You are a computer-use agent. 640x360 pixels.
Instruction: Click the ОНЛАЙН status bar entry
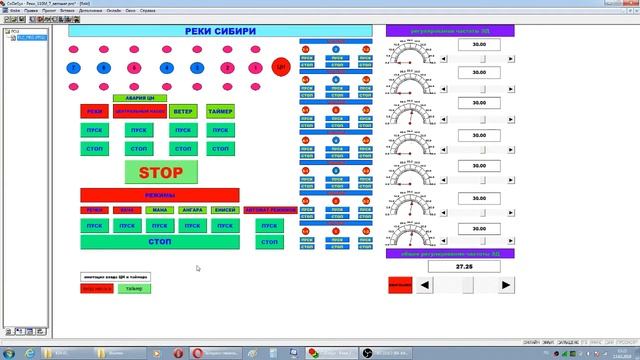pyautogui.click(x=531, y=342)
